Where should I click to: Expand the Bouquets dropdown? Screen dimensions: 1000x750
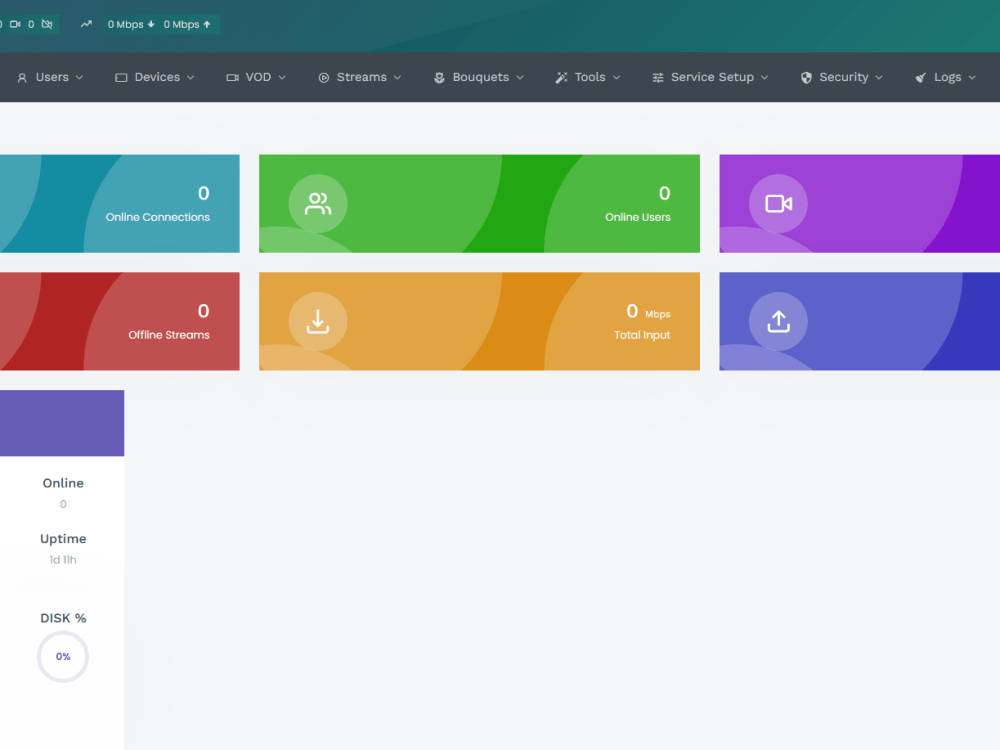click(478, 77)
